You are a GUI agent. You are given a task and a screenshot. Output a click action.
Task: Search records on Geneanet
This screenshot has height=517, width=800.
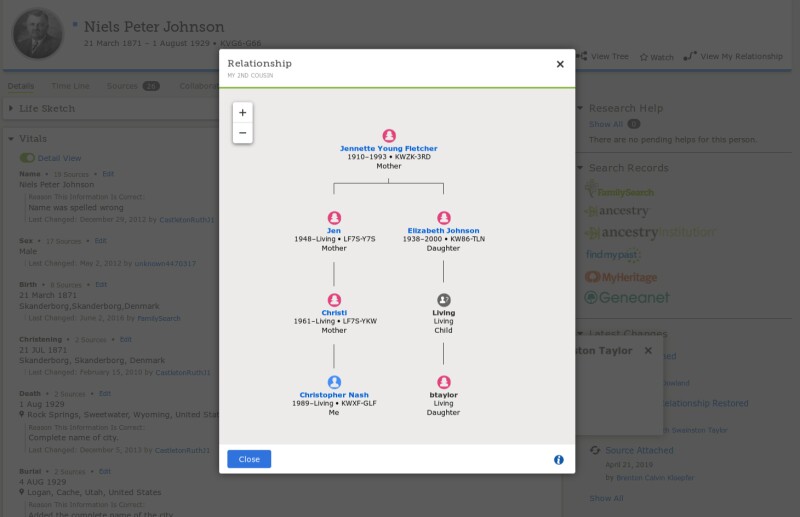(627, 298)
